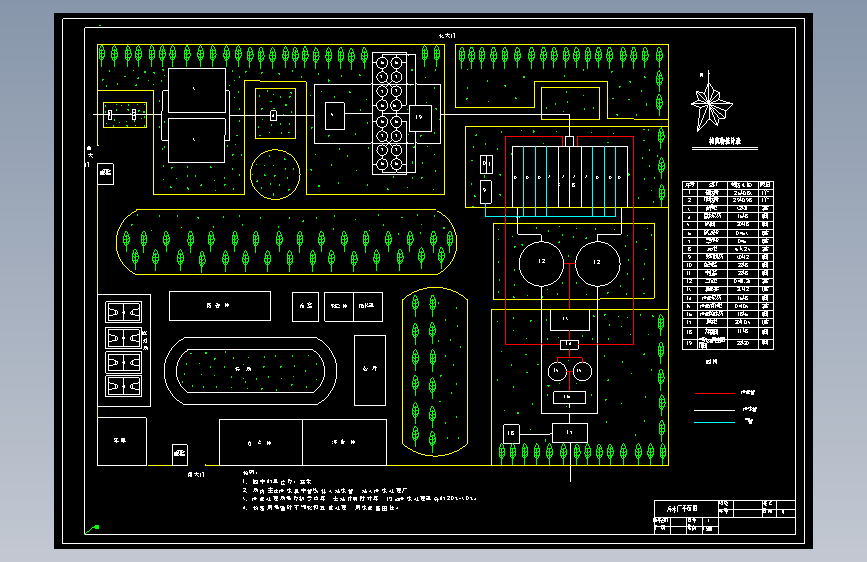Click the south gate label text
867x562 pixels.
pyautogui.click(x=196, y=475)
